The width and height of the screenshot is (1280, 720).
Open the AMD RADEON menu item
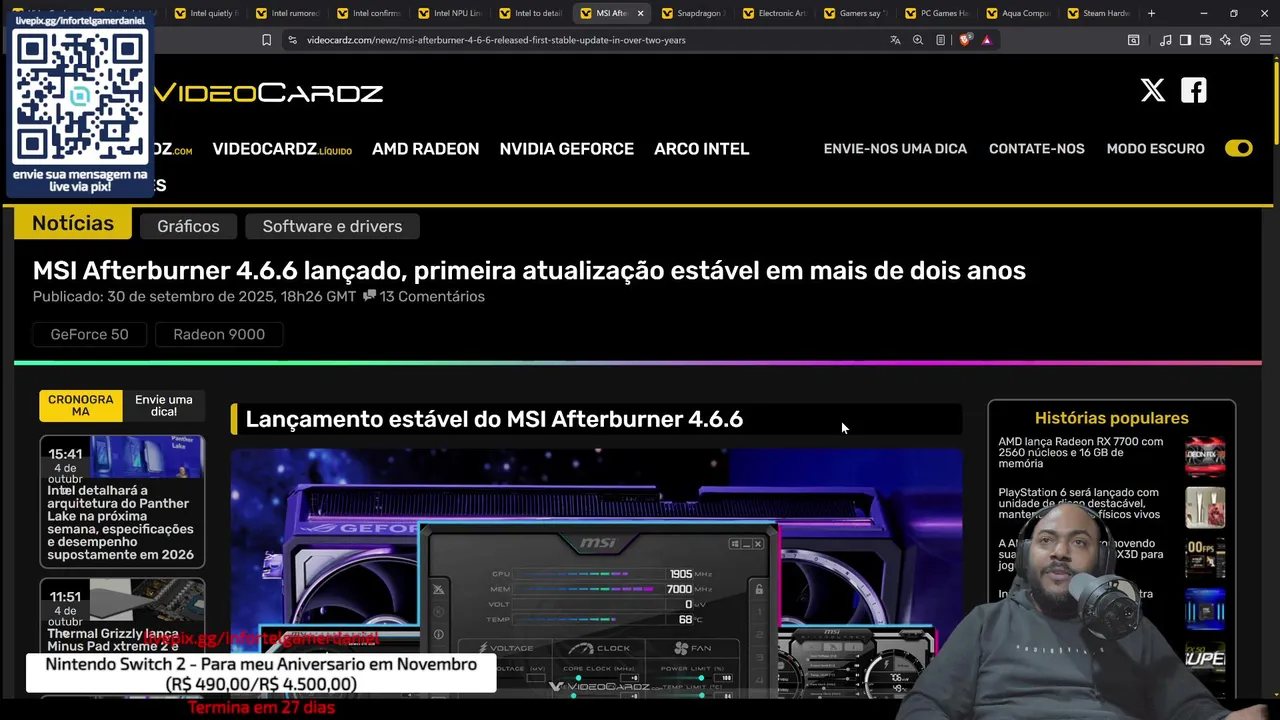click(425, 149)
